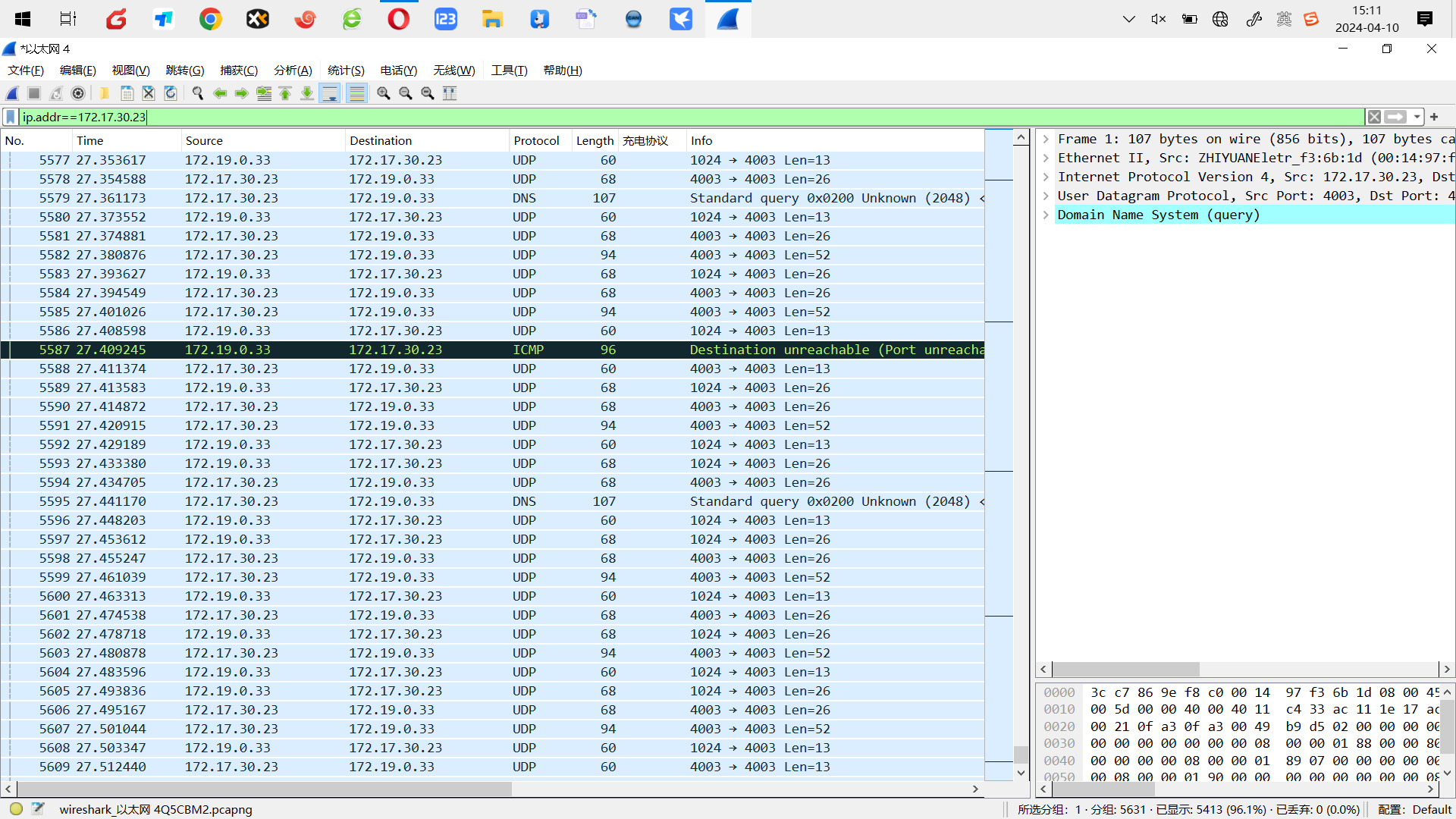Expand User Datagram Protocol row
The image size is (1456, 819).
coord(1046,196)
